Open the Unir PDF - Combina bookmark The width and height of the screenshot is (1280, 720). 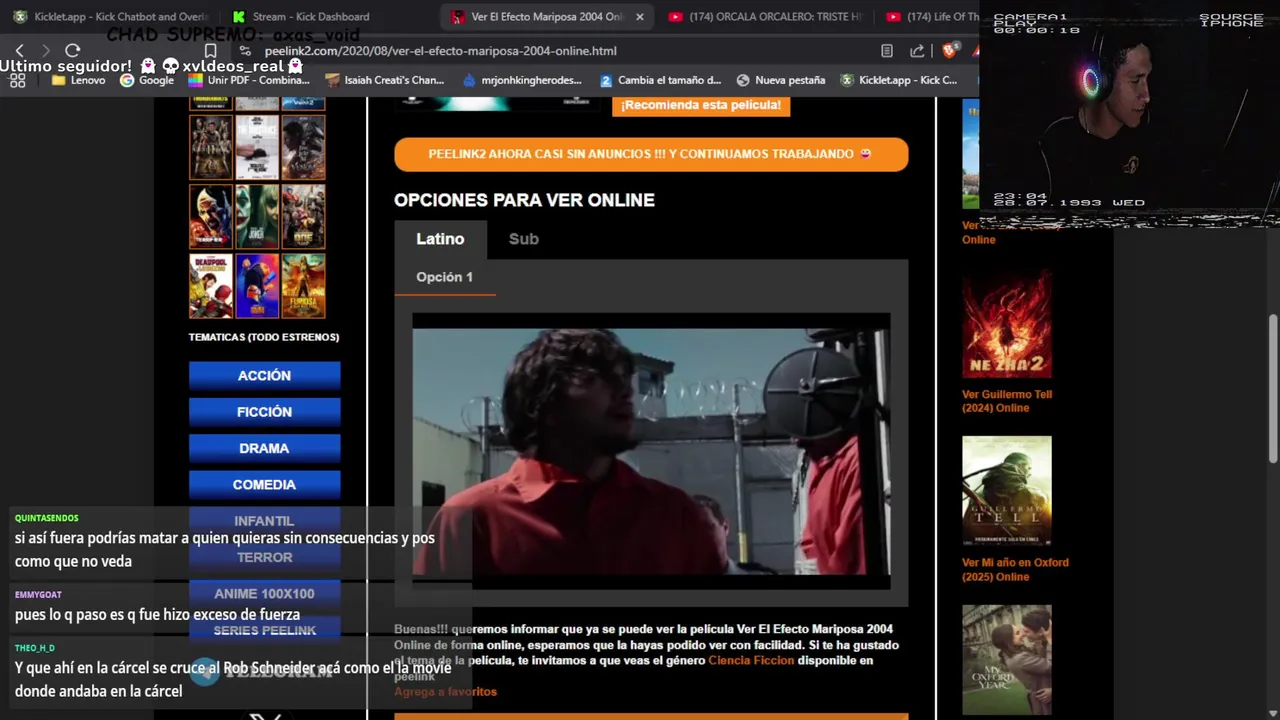249,80
